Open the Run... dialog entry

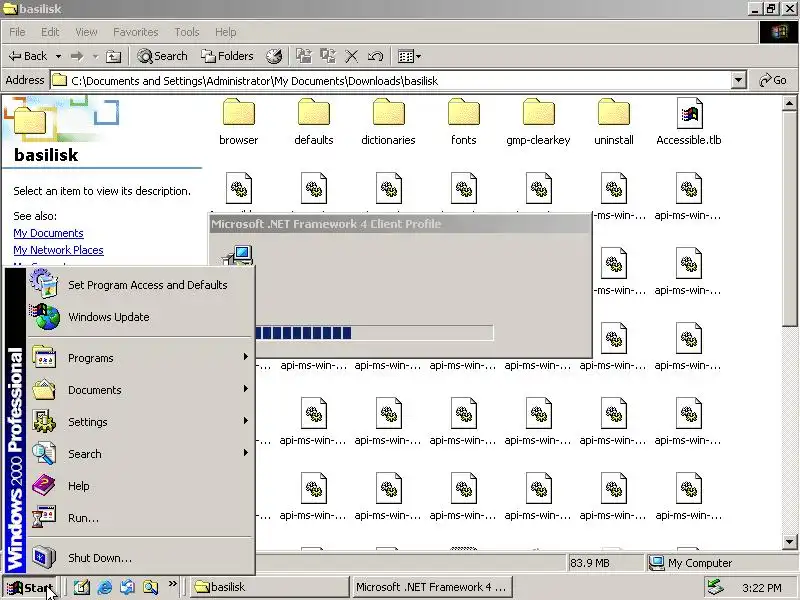click(x=141, y=518)
